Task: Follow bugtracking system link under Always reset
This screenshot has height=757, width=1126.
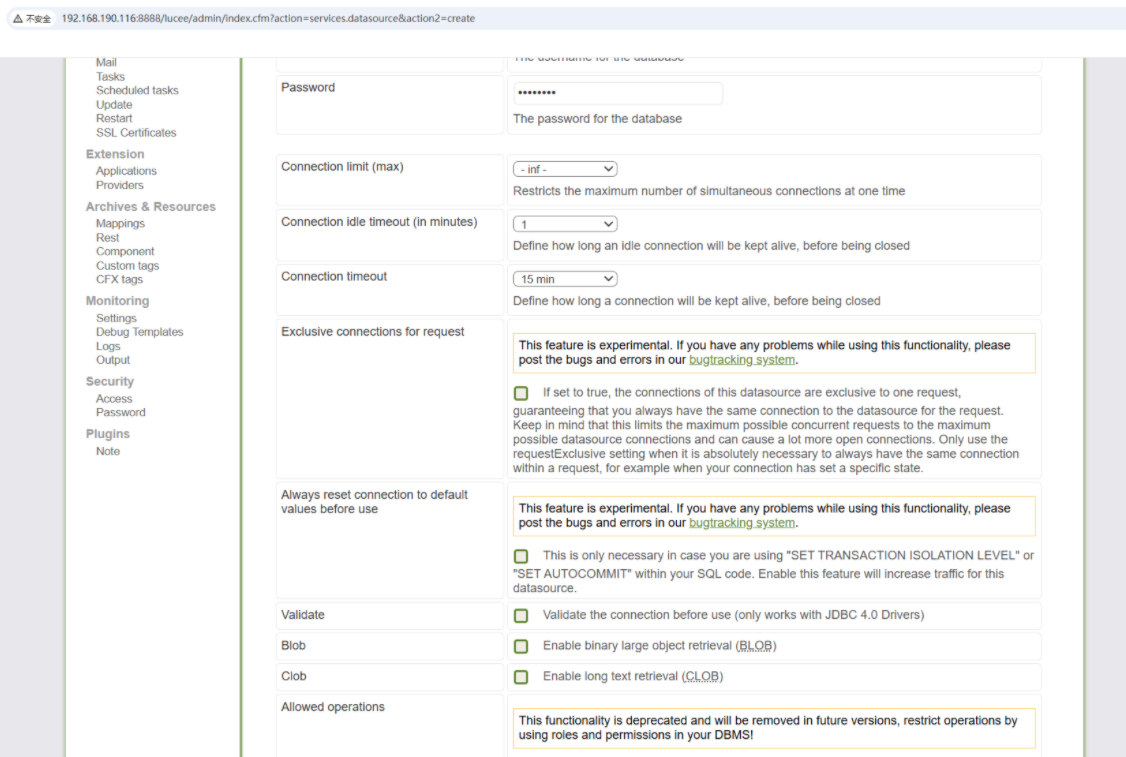Action: pos(742,523)
